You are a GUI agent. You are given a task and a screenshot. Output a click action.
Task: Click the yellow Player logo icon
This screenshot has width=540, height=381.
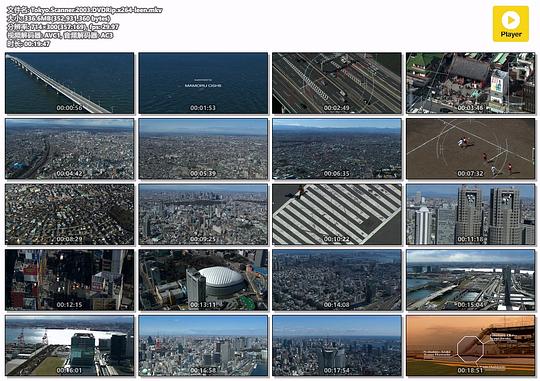click(511, 24)
